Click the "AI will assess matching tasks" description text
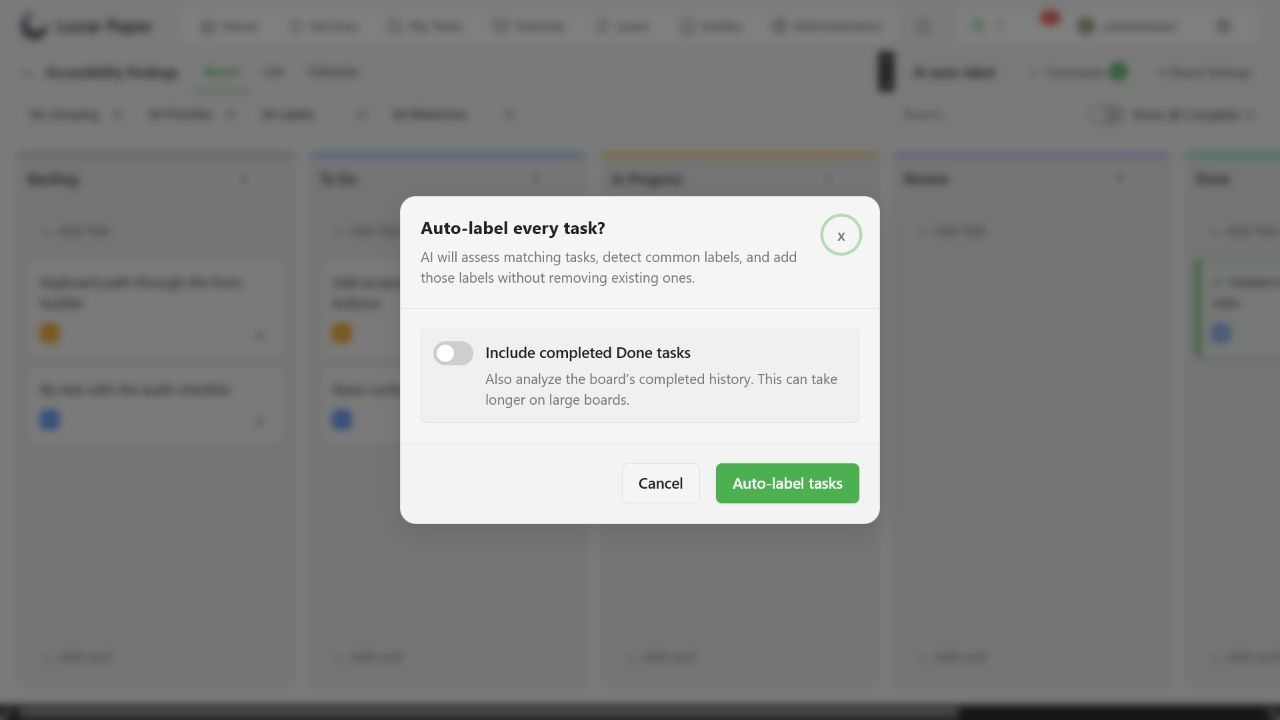Image resolution: width=1280 pixels, height=720 pixels. point(609,267)
